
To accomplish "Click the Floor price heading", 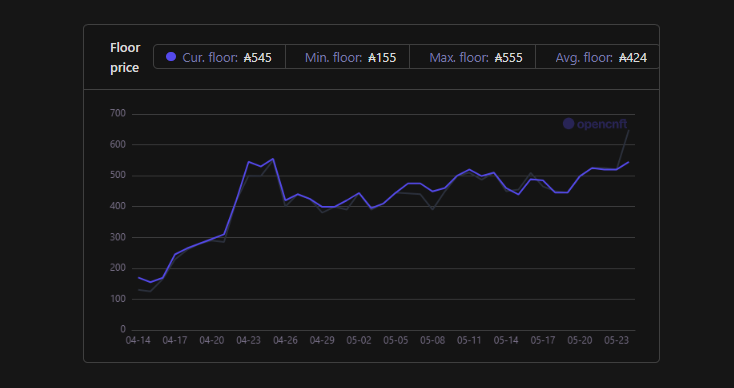I will point(125,58).
